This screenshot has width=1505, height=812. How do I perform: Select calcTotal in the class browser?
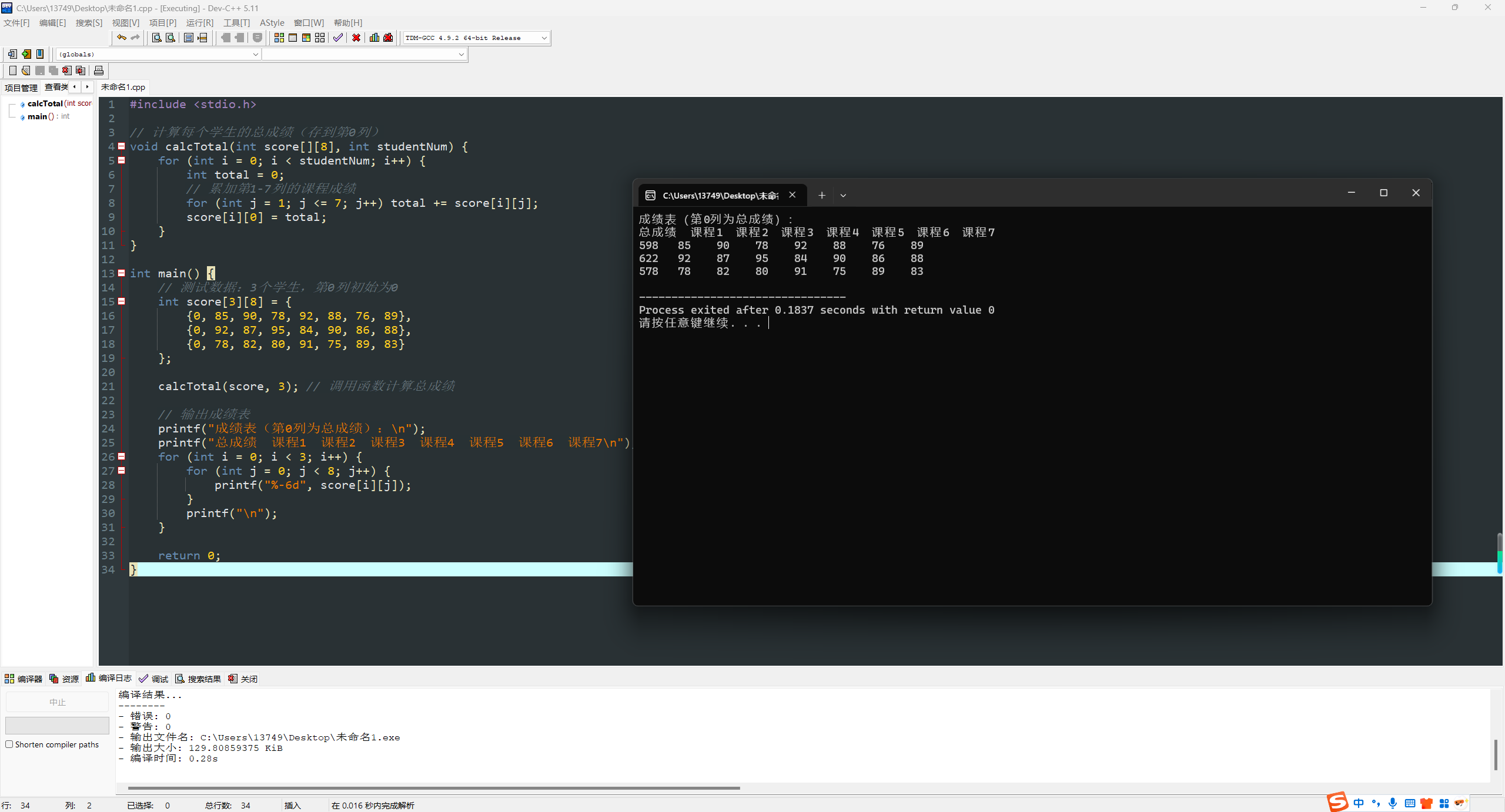45,103
